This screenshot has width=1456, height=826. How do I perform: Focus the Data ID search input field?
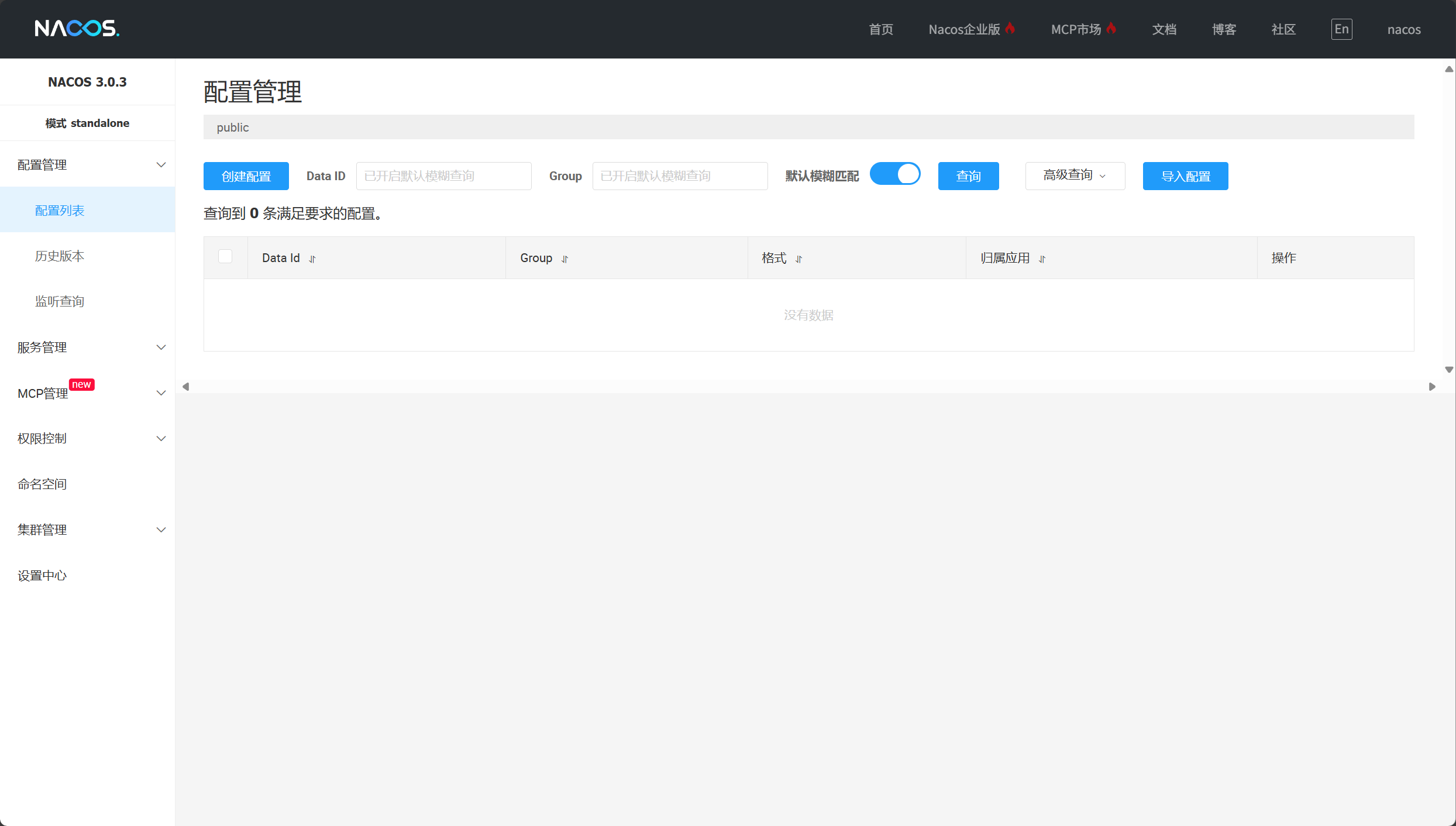tap(443, 176)
